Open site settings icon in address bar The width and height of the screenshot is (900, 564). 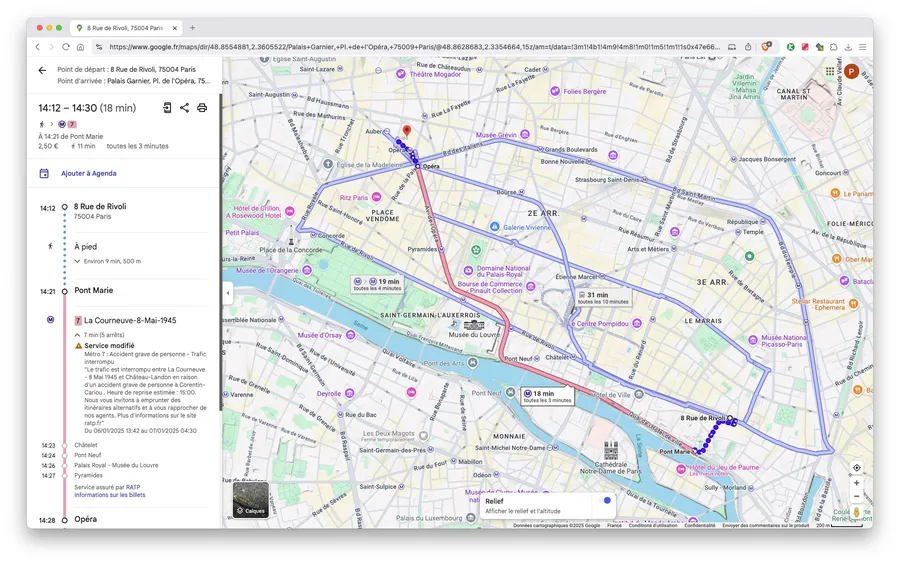[99, 47]
